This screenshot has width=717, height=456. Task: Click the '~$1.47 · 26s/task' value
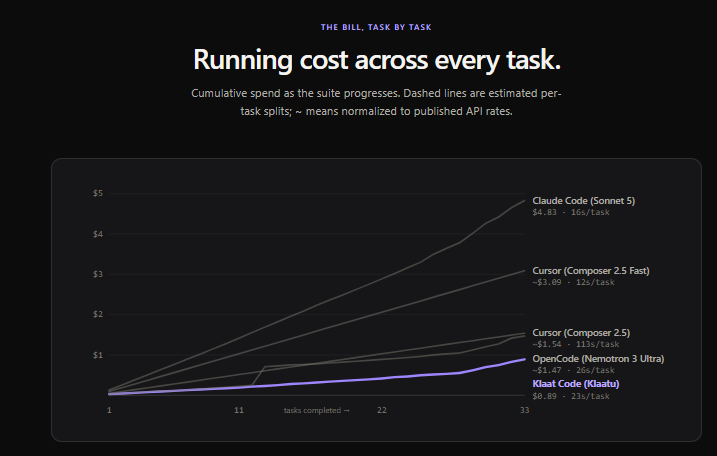(573, 370)
